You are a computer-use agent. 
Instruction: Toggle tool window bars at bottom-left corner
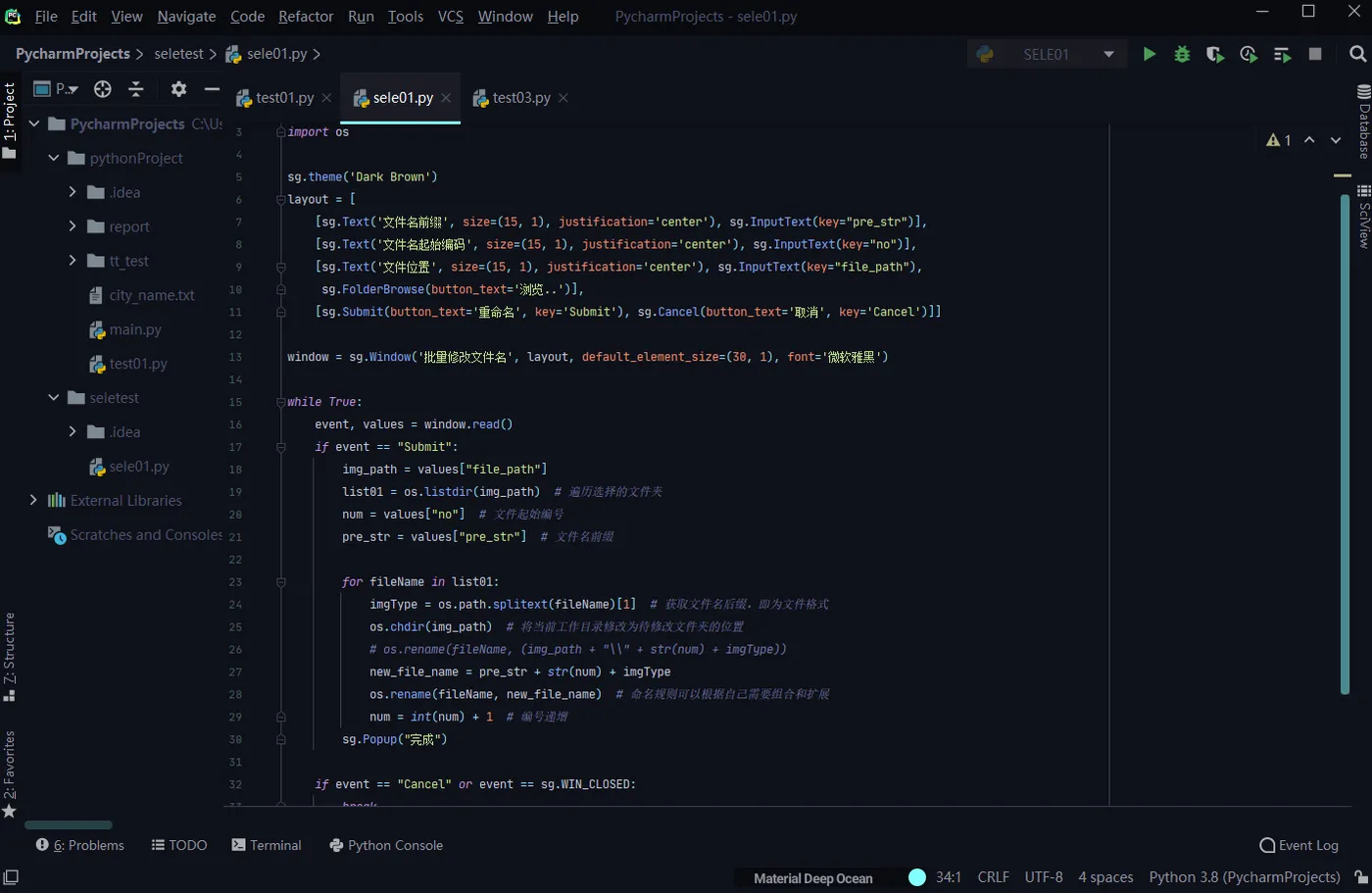click(x=11, y=877)
